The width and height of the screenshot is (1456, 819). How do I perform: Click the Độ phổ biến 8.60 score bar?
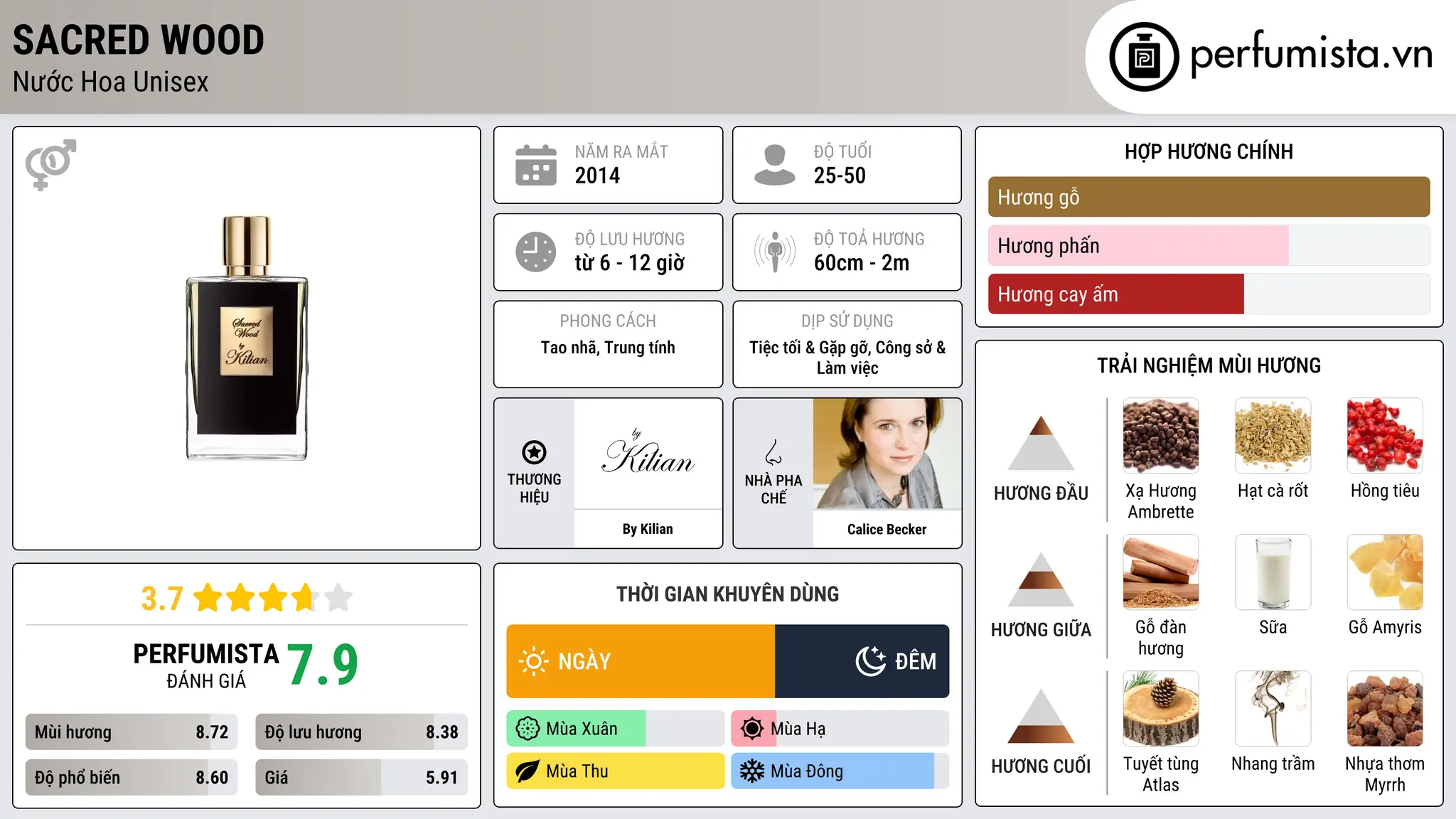[x=132, y=778]
